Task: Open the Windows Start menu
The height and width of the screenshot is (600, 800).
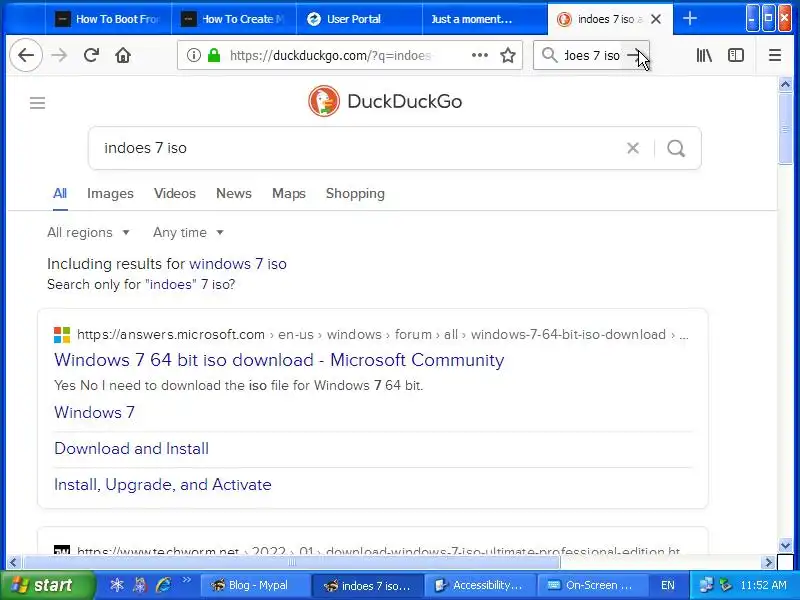Action: 47,585
